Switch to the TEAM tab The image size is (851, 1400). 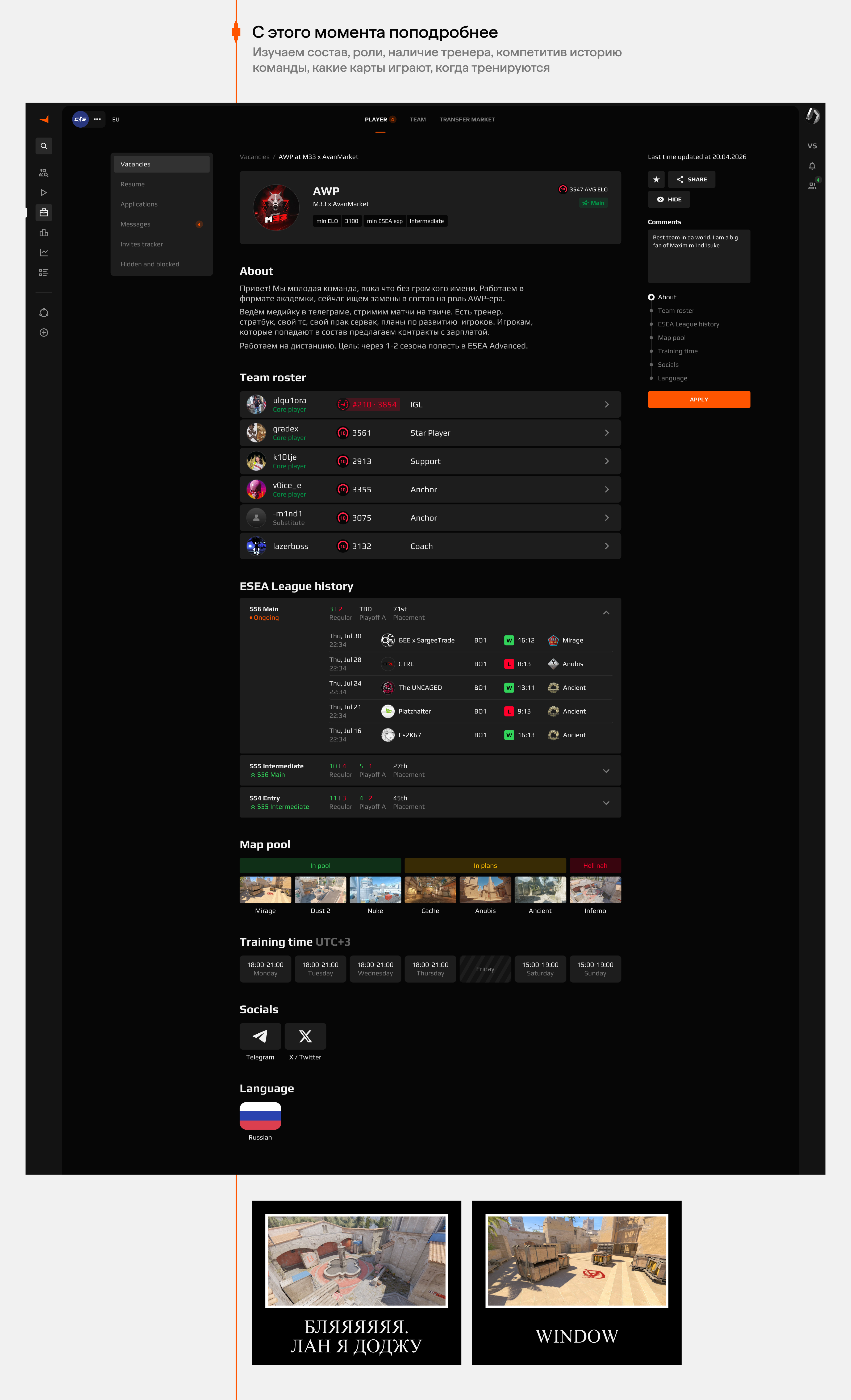coord(418,119)
